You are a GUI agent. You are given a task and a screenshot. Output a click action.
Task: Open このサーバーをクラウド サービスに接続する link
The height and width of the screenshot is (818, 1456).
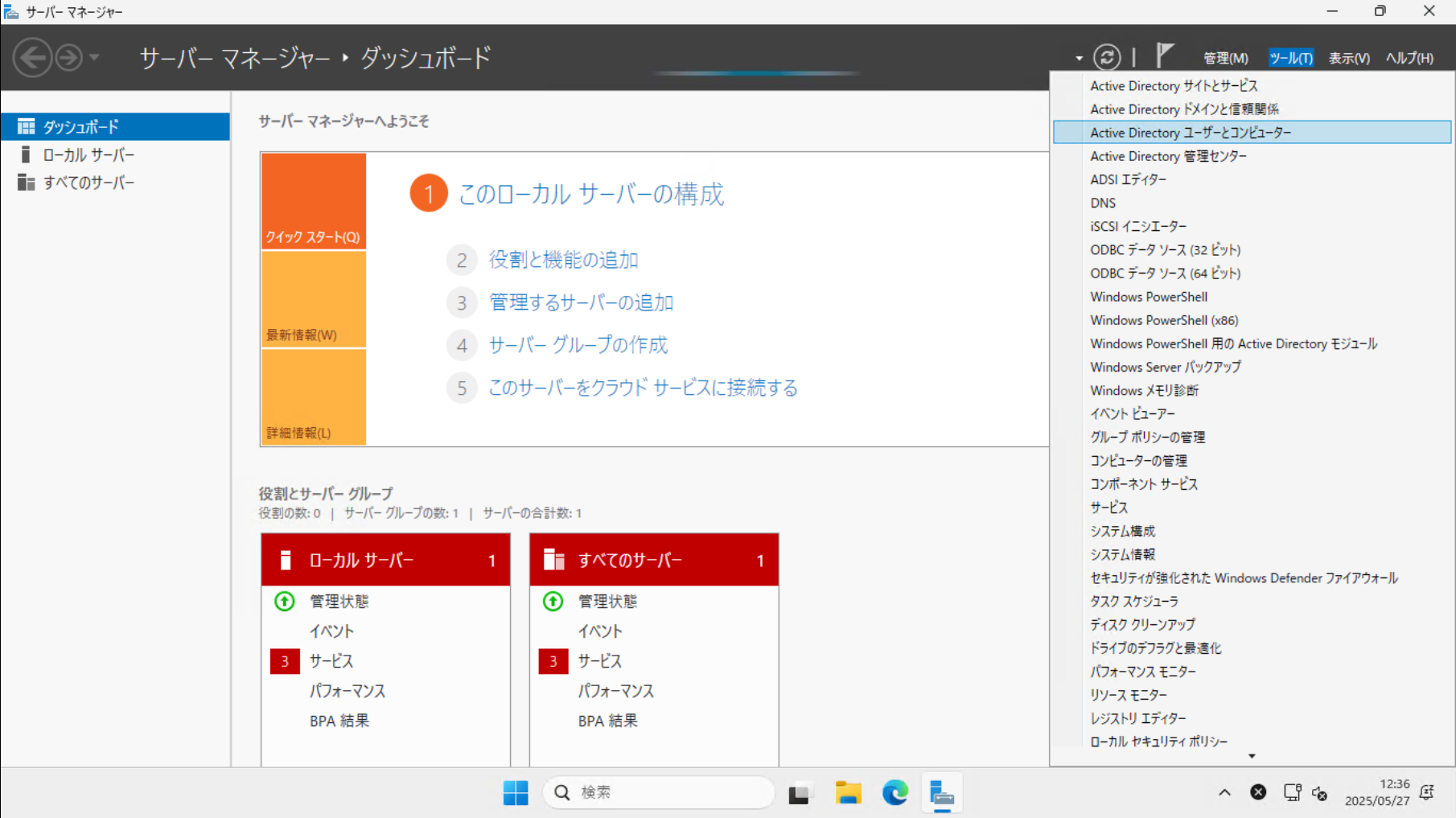pyautogui.click(x=643, y=388)
